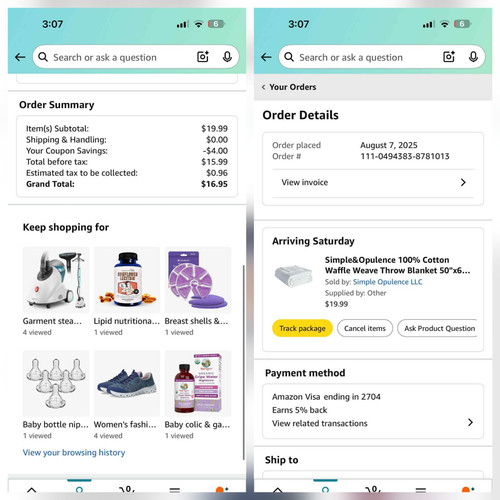Viewport: 500px width, 500px height.
Task: Open camera lens search on right screen
Action: (x=449, y=57)
